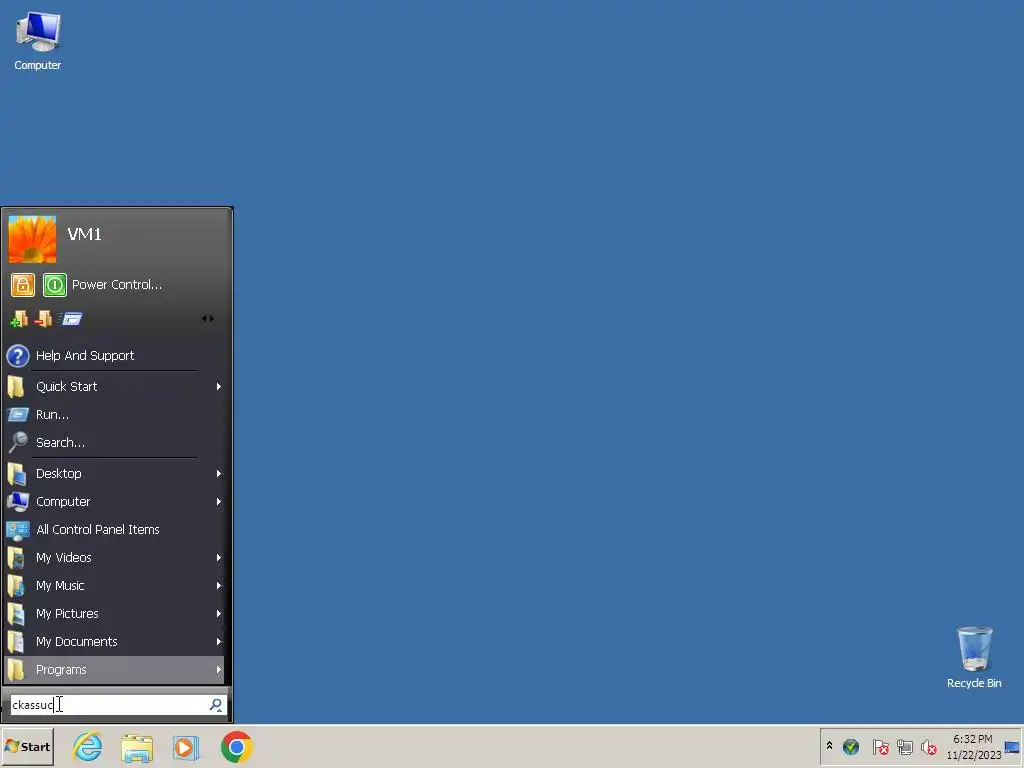The width and height of the screenshot is (1024, 768).
Task: Open Search... from start menu
Action: coord(115,443)
